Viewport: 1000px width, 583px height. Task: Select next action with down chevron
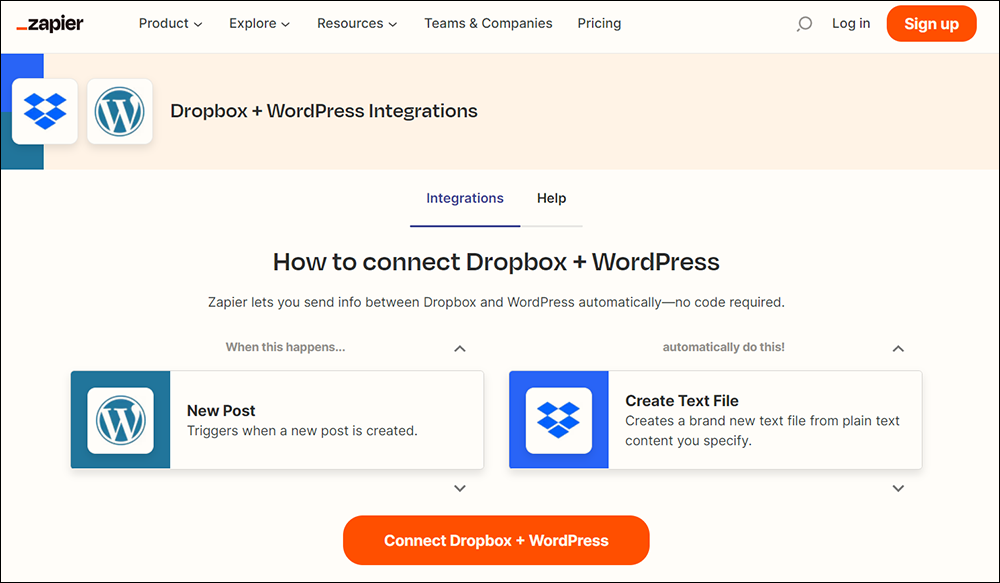coord(898,489)
